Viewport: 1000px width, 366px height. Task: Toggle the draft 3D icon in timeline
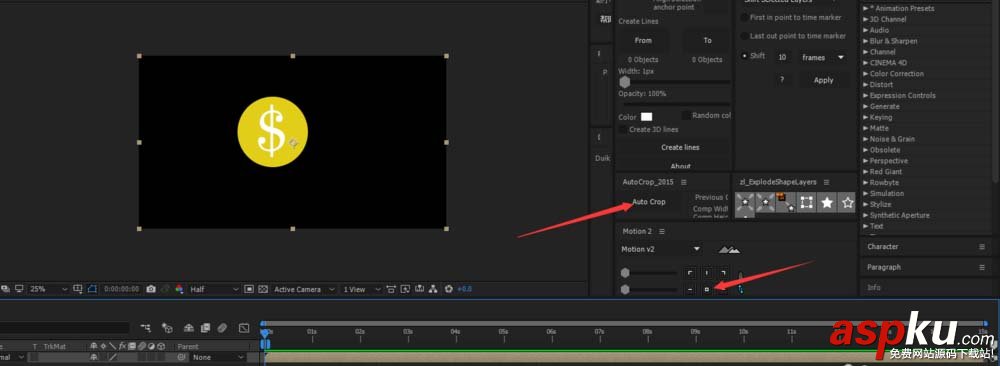pyautogui.click(x=167, y=328)
